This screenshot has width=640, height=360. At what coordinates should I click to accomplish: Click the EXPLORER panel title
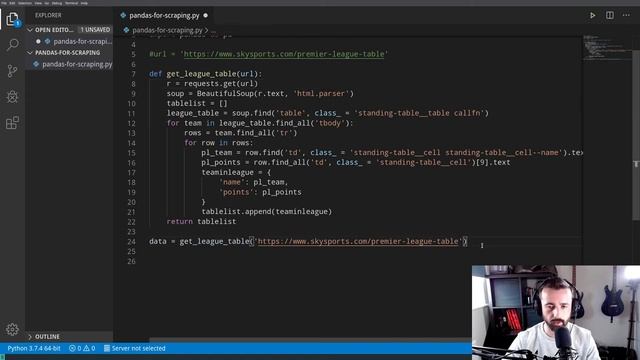[48, 15]
